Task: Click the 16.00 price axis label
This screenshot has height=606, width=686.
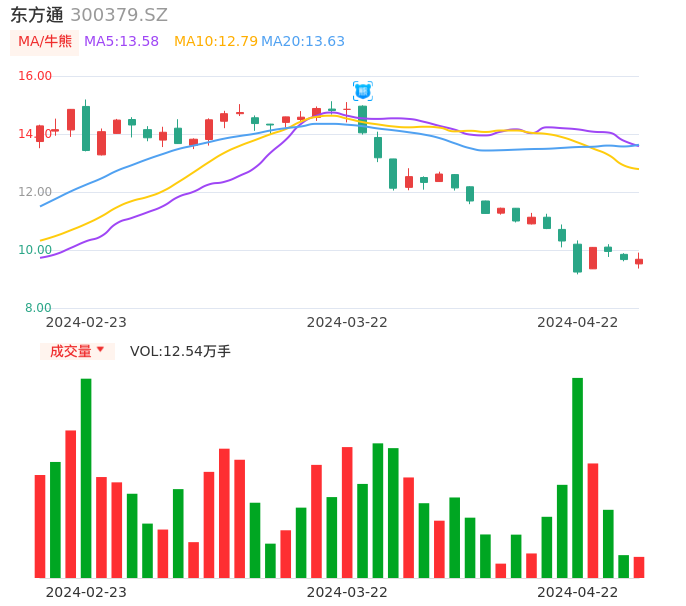Action: 35,76
